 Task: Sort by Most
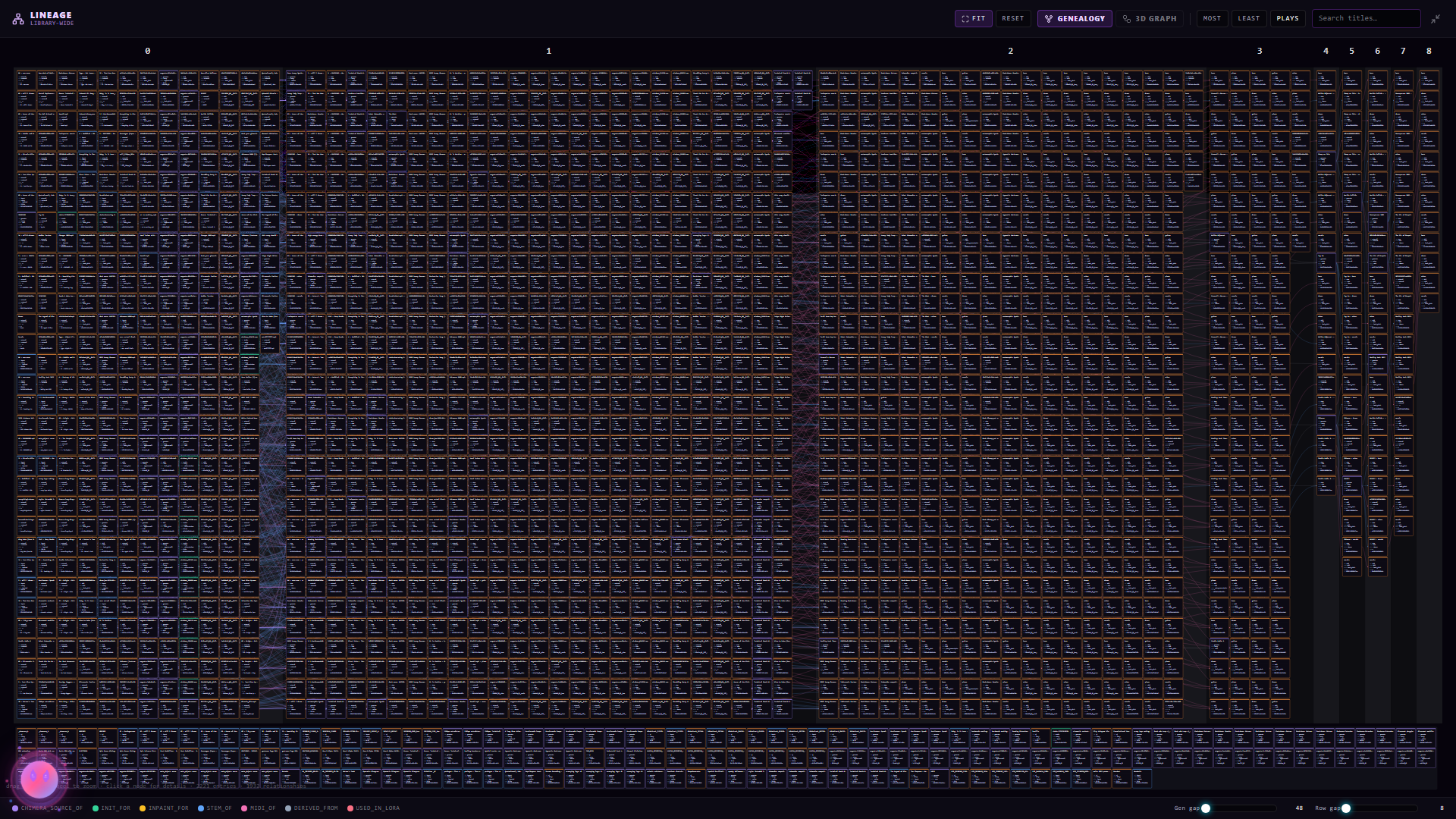tap(1212, 18)
